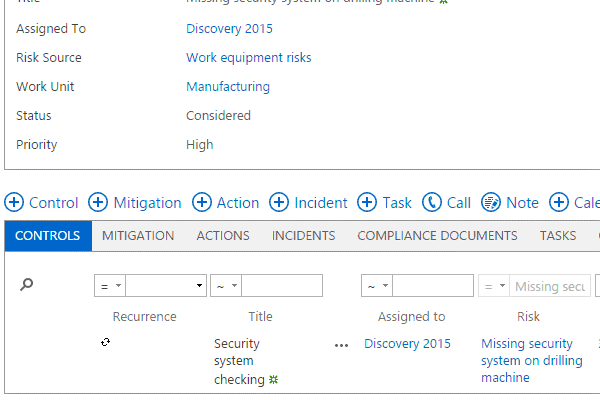The height and width of the screenshot is (400, 600).
Task: Click the Status field label
Action: point(34,116)
